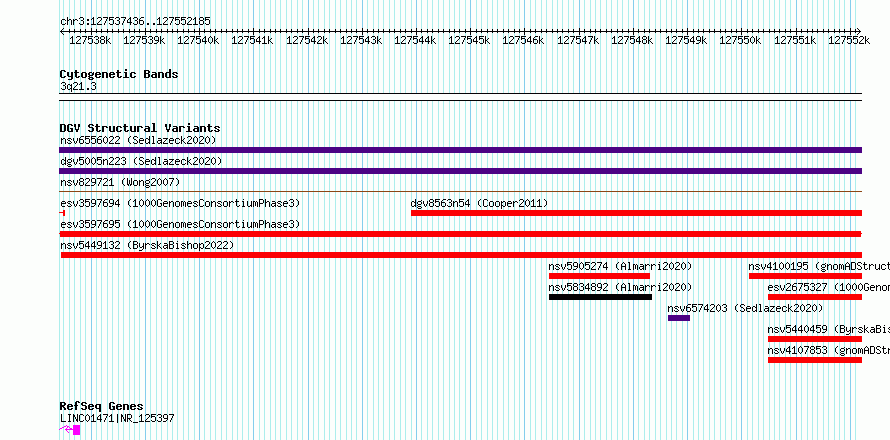Open nsv5834892 (Almarri2020) variant label
The height and width of the screenshot is (440, 890).
click(x=620, y=287)
